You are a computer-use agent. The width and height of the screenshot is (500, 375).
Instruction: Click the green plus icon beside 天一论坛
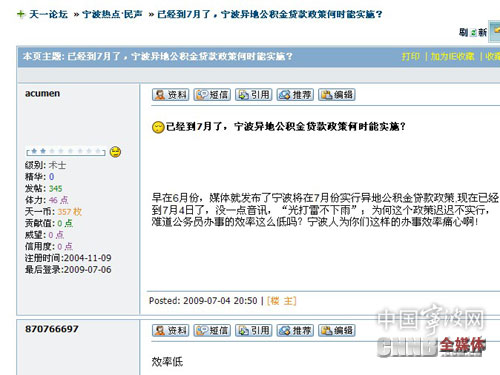[21, 14]
